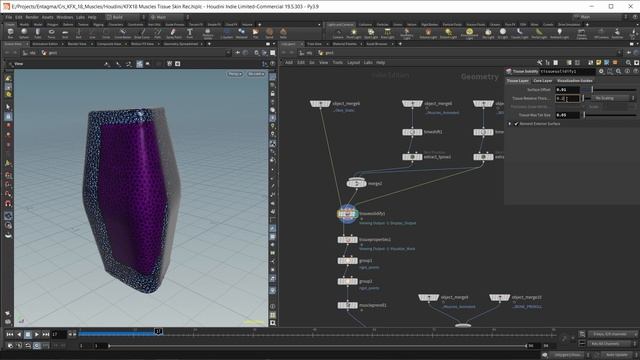
Task: Switch to the Geometry Spreadsheet tab
Action: pos(180,44)
